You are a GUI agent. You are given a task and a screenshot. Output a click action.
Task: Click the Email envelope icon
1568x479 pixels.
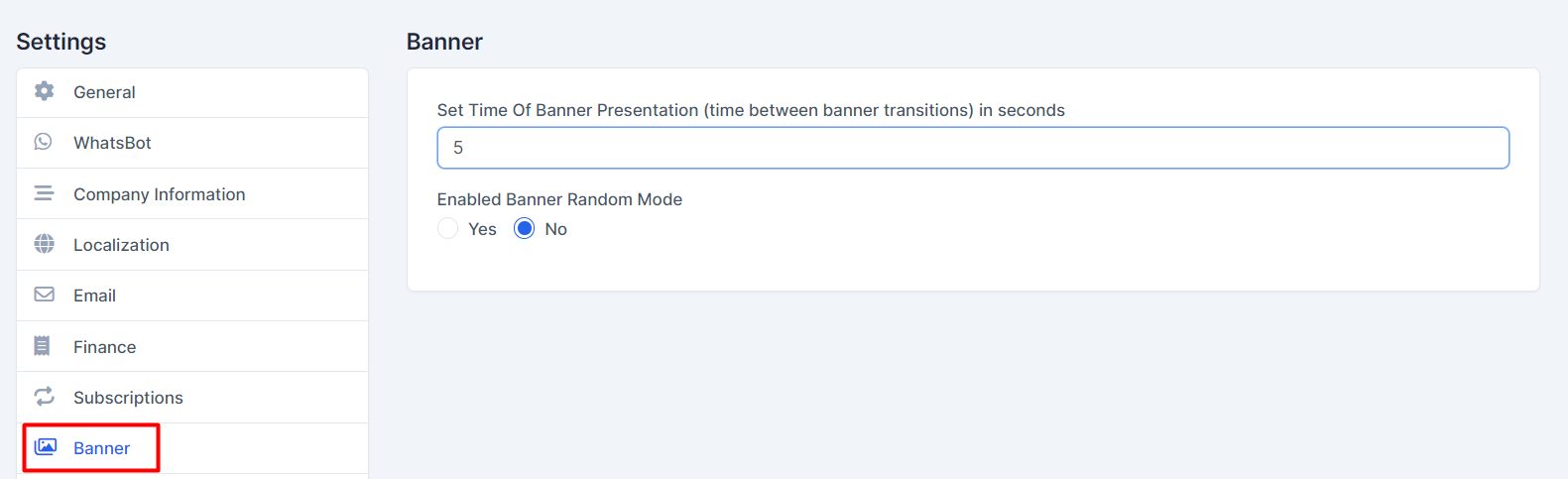click(45, 295)
